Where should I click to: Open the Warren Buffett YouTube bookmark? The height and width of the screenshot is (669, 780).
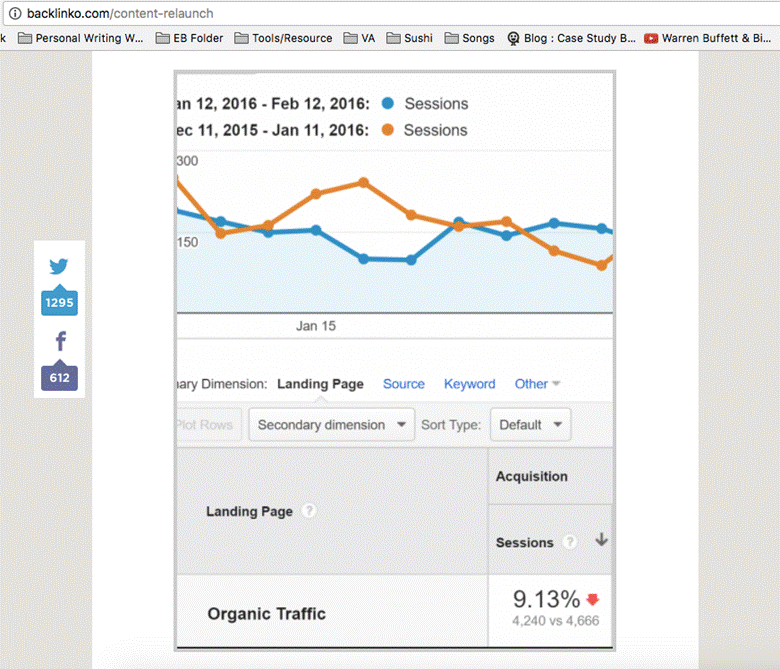tap(709, 38)
